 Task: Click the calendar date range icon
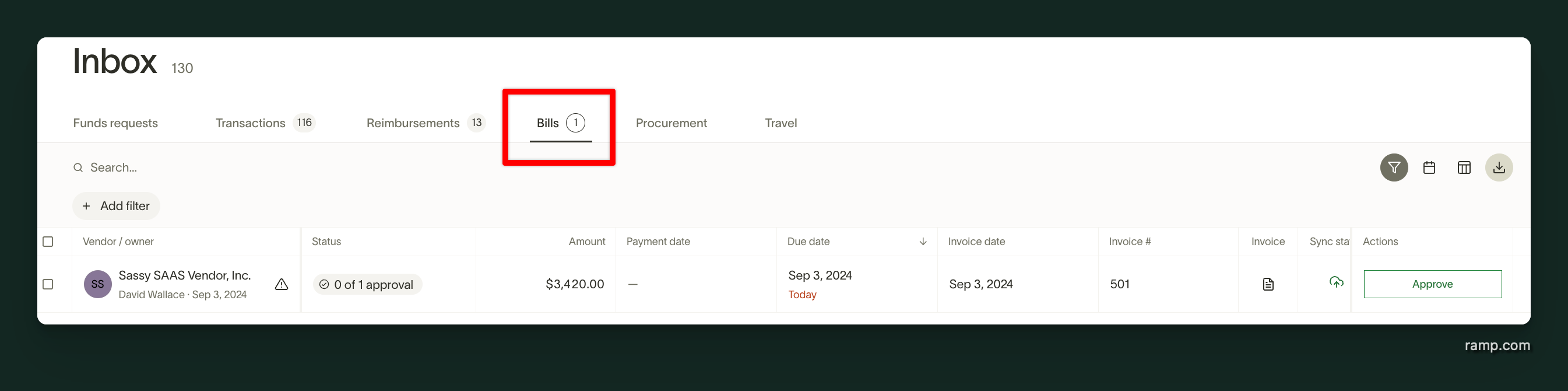tap(1429, 167)
